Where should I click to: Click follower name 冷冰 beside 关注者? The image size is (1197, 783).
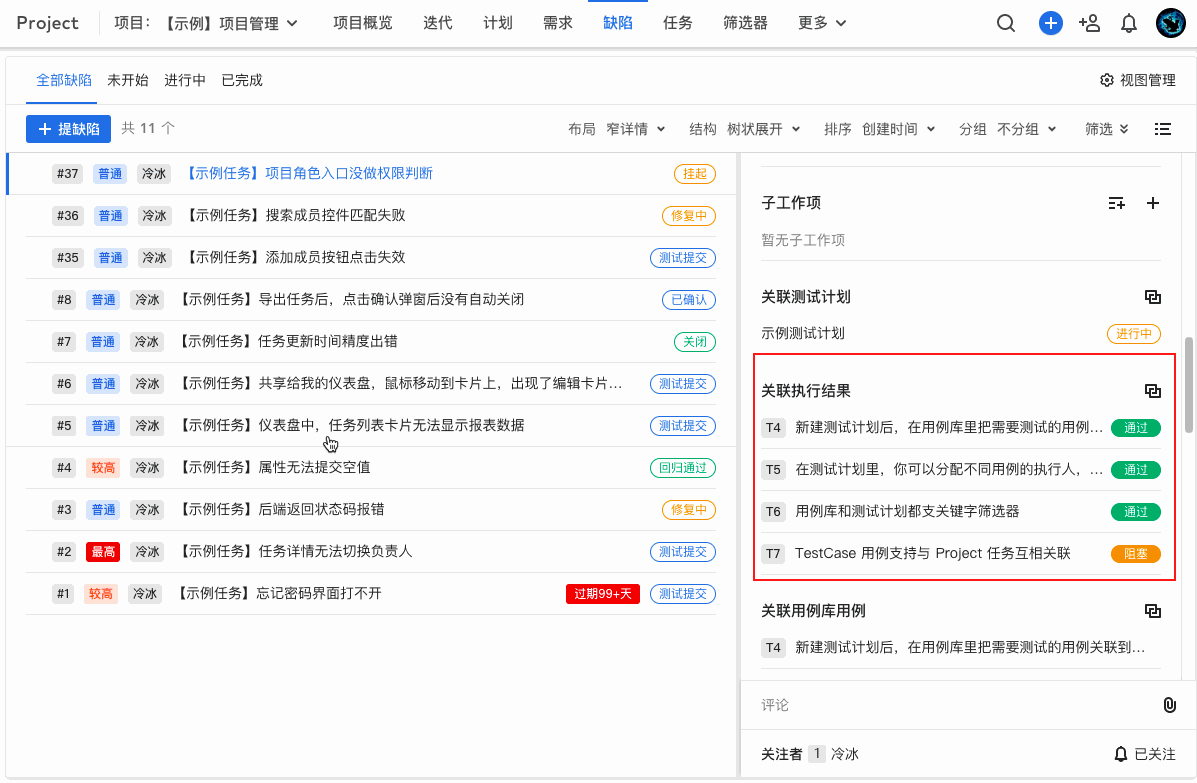point(845,754)
